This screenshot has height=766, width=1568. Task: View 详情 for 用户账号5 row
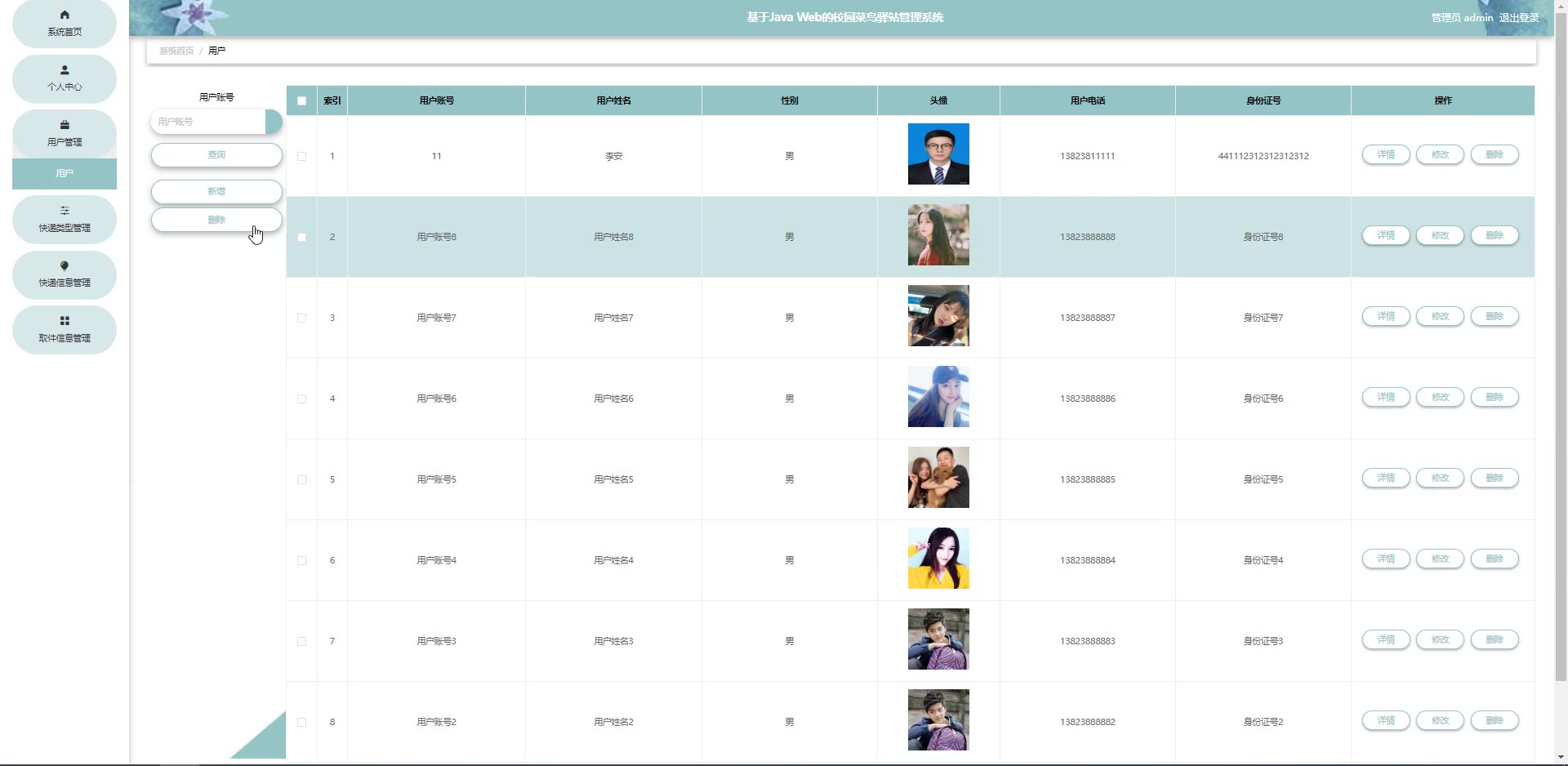pos(1386,478)
